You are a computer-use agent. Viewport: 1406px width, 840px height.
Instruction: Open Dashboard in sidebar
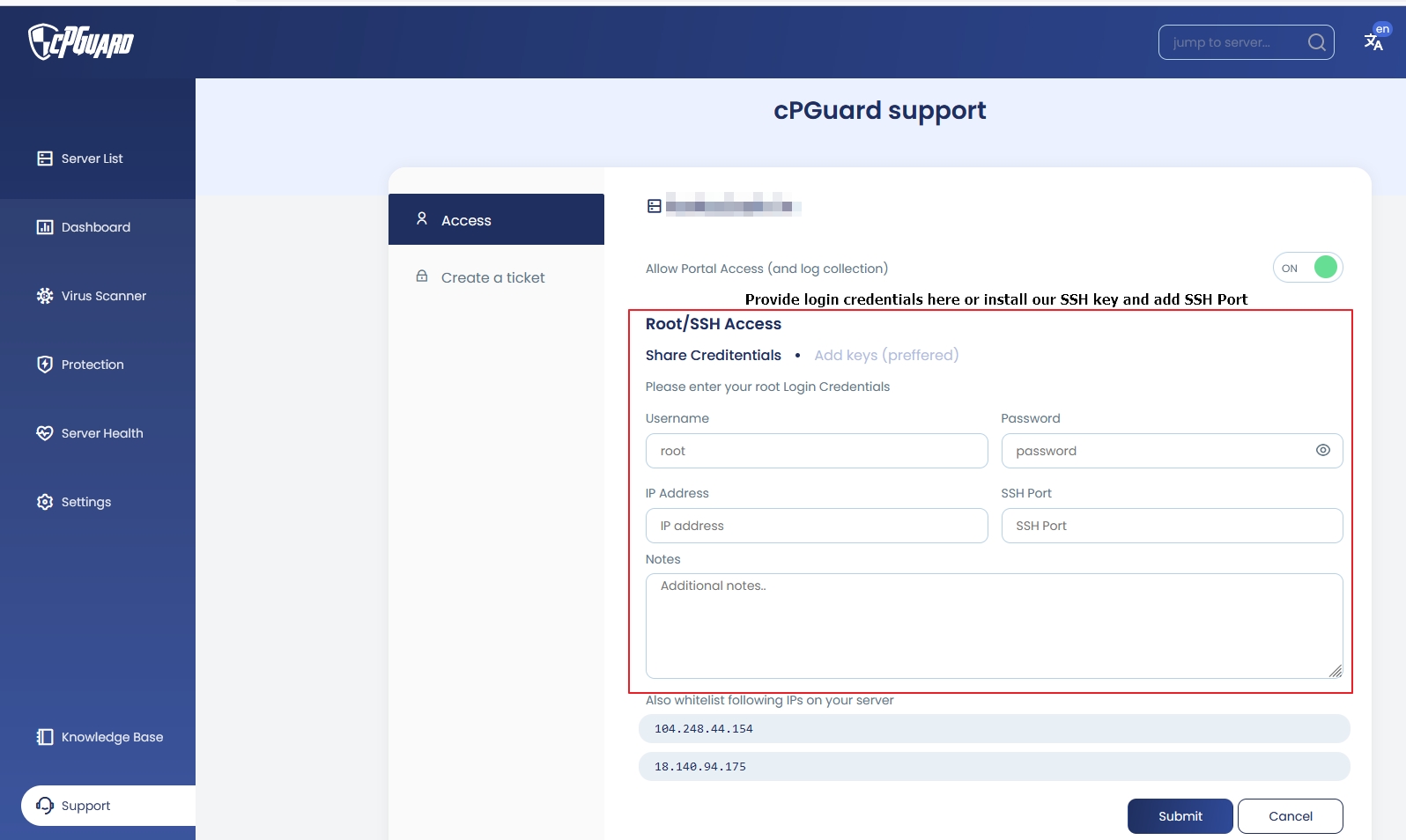coord(98,227)
